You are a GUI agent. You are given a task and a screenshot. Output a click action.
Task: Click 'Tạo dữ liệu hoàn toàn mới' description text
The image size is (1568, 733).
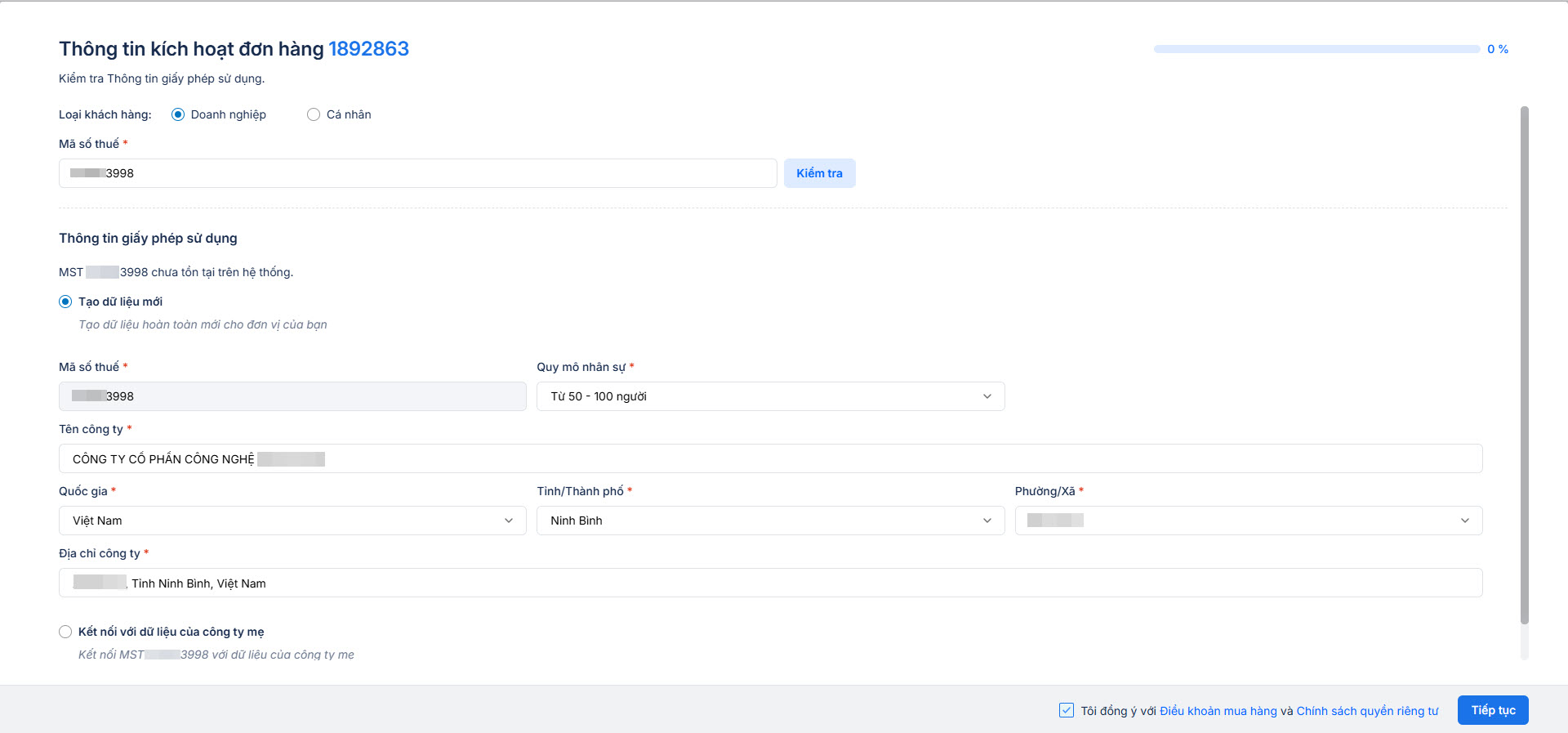203,324
